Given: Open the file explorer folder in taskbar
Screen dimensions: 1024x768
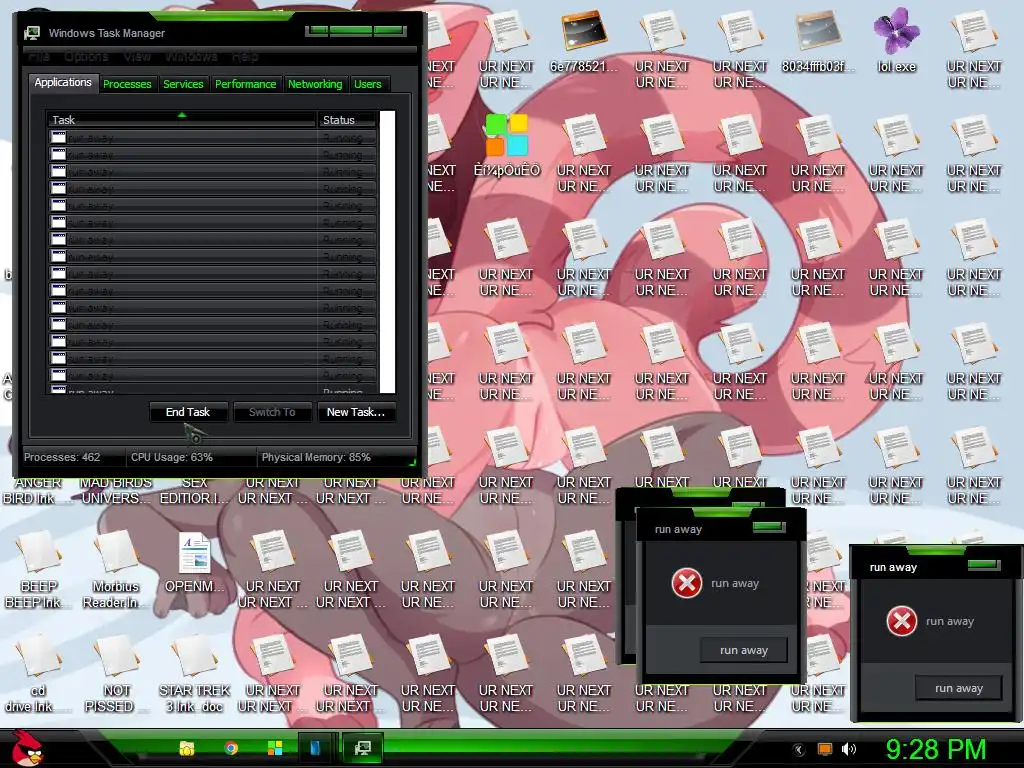Looking at the screenshot, I should coord(187,748).
